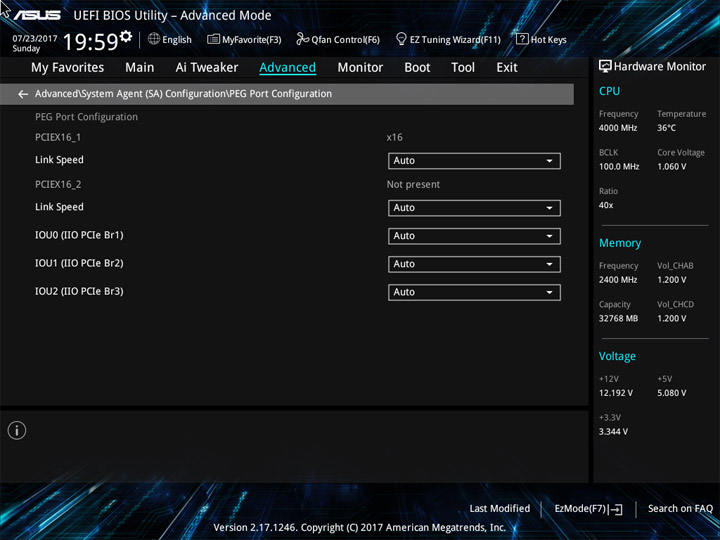The image size is (720, 540).
Task: Click the CPU heading in Hardware Monitor
Action: tap(609, 91)
